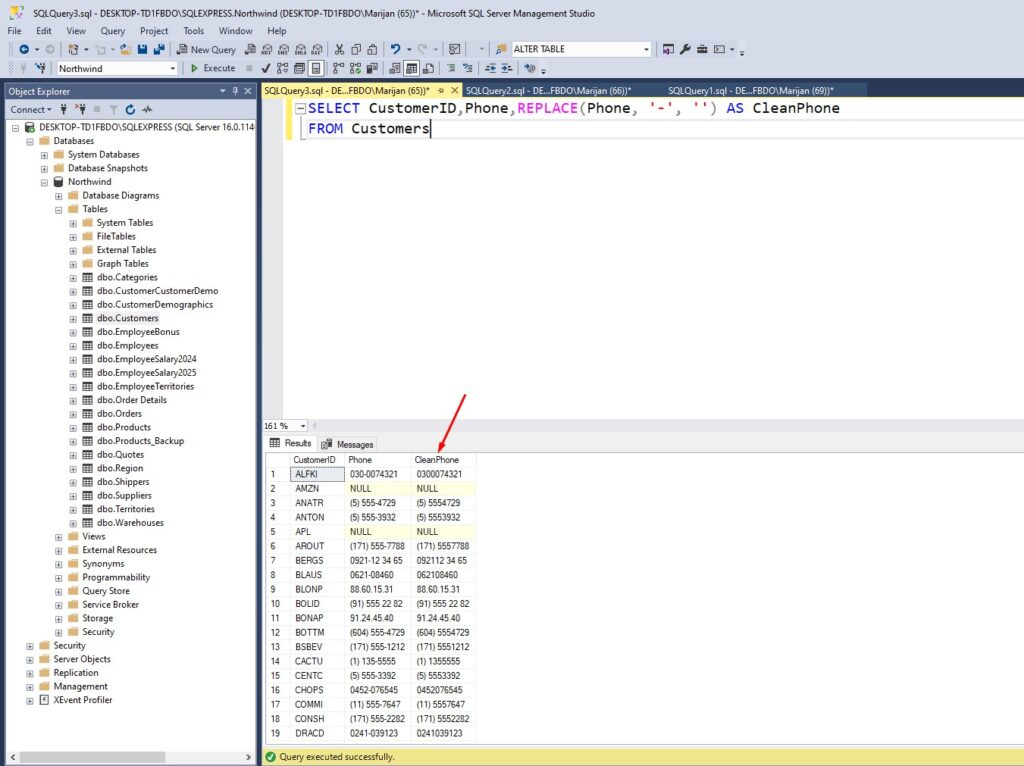Viewport: 1024px width, 766px height.
Task: Click the Execute button
Action: (213, 68)
